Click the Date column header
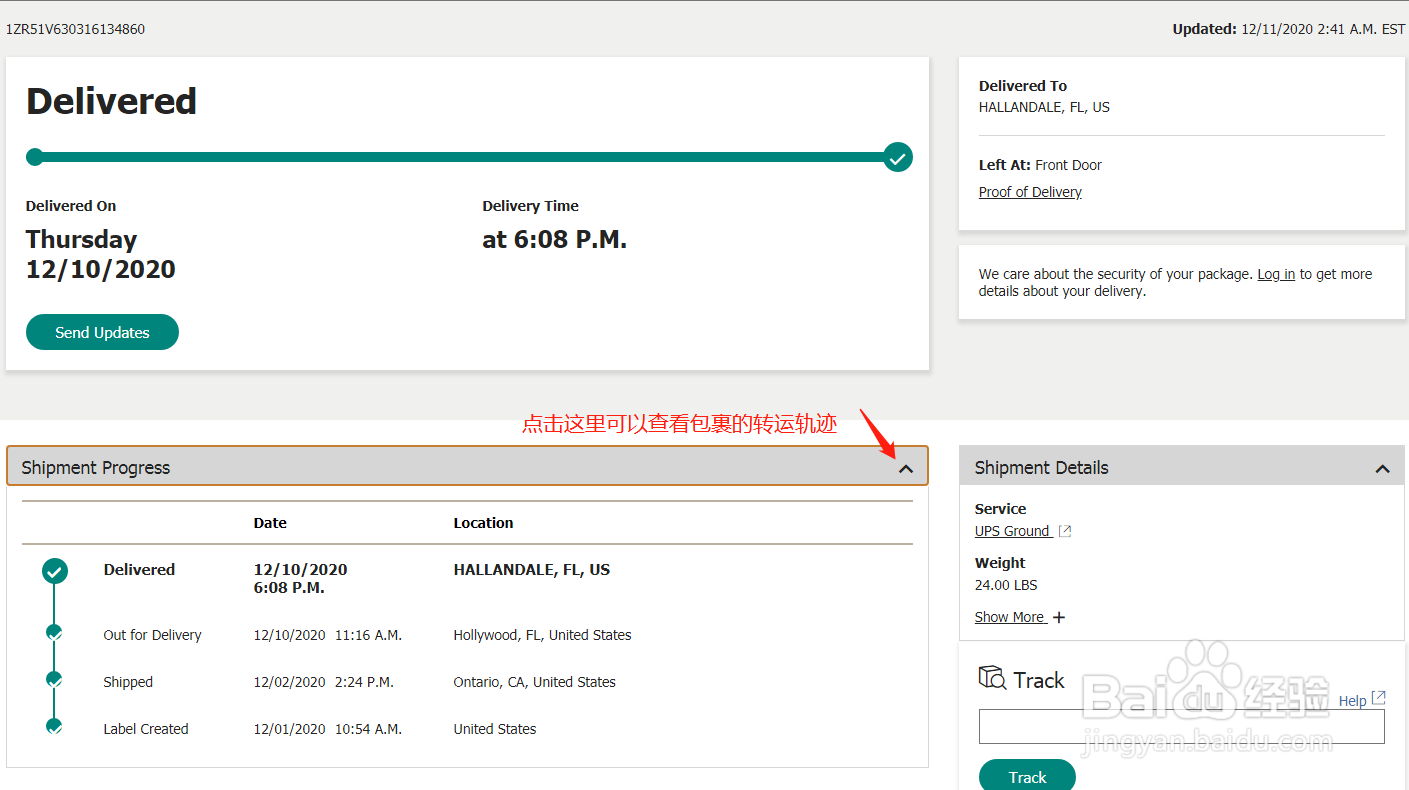Screen dimensions: 1409x790 coord(270,523)
